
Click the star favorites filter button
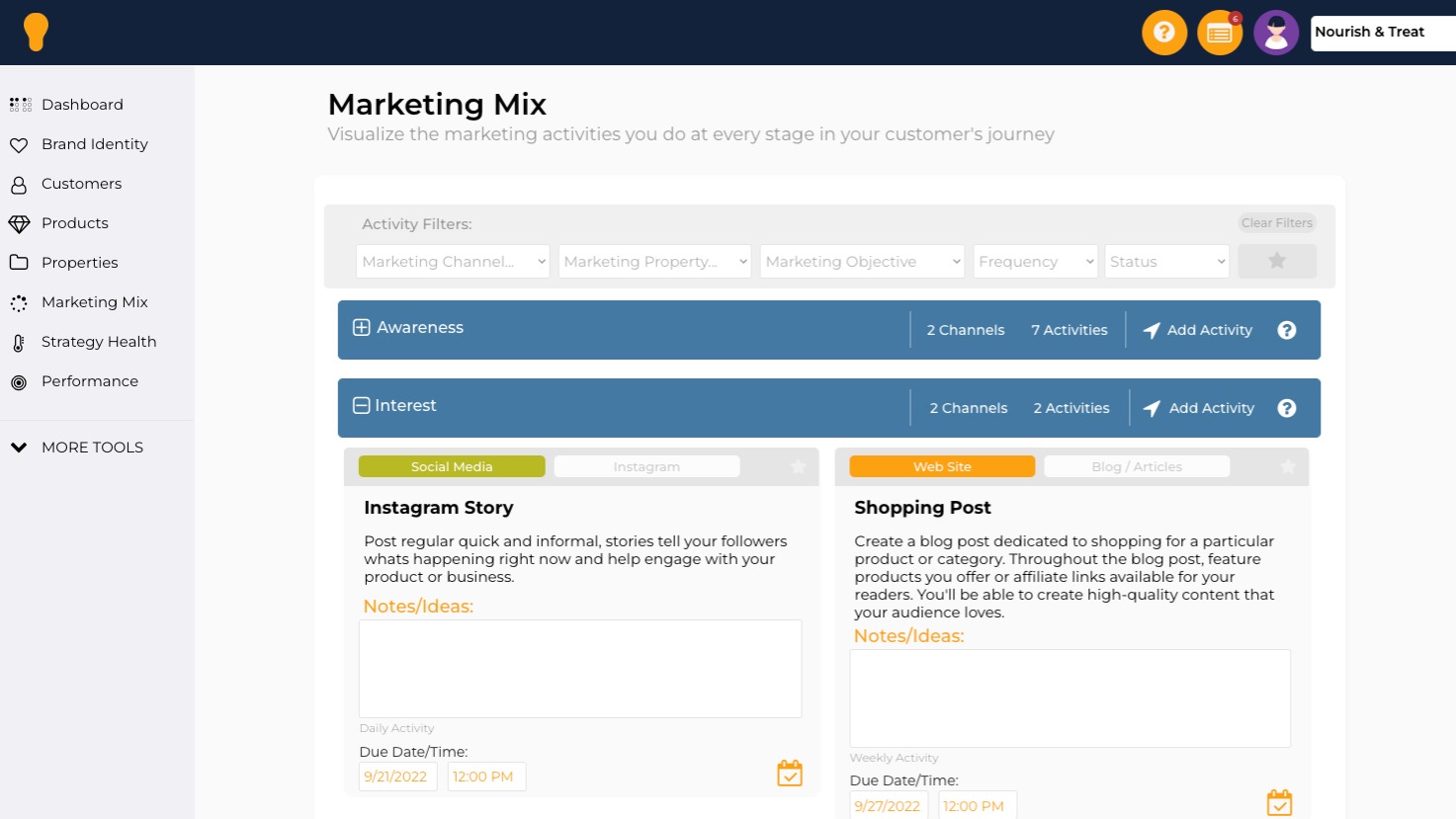coord(1277,261)
